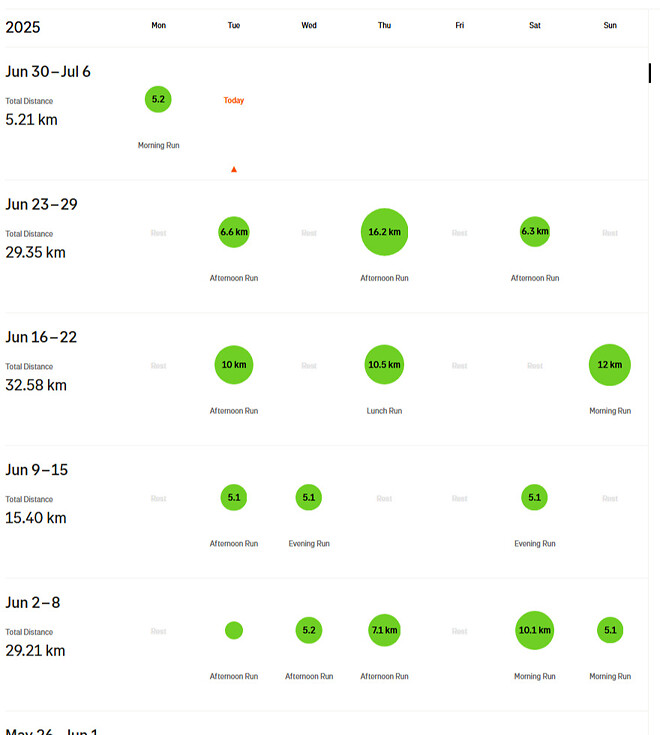Click the 6.6 km Tuesday bubble
Viewport: 660px width, 735px height.
[234, 232]
